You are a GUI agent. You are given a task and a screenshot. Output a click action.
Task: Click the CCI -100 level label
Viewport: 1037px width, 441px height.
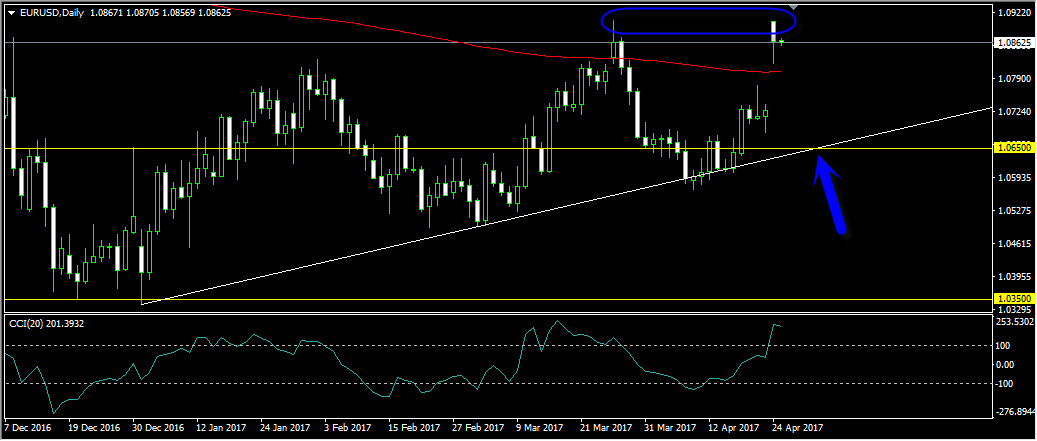pos(1007,384)
